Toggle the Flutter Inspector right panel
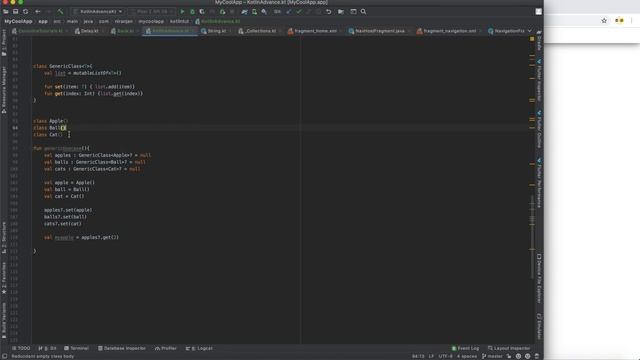This screenshot has width=640, height=360. [x=539, y=80]
